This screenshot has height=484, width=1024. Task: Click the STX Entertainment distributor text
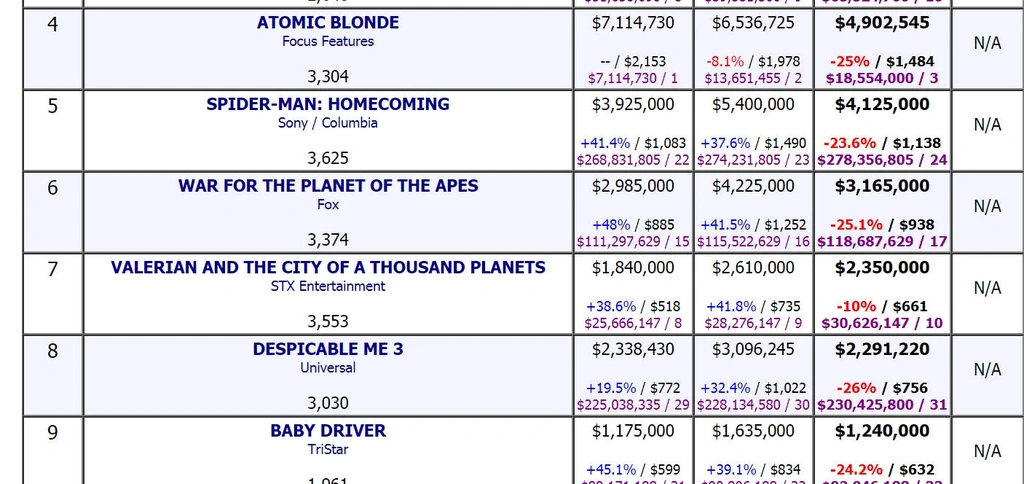click(x=328, y=286)
